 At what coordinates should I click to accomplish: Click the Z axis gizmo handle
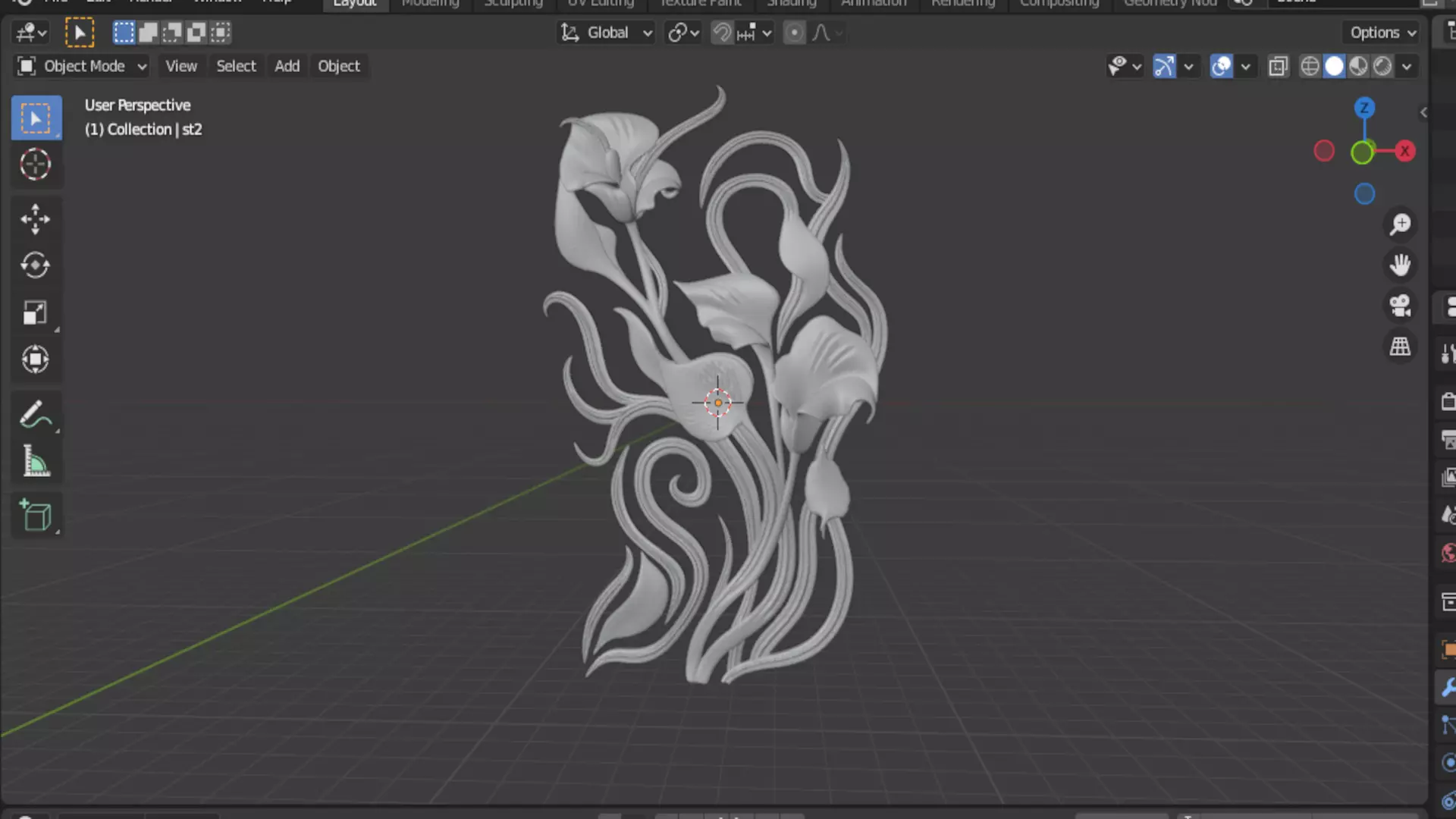pos(1364,108)
